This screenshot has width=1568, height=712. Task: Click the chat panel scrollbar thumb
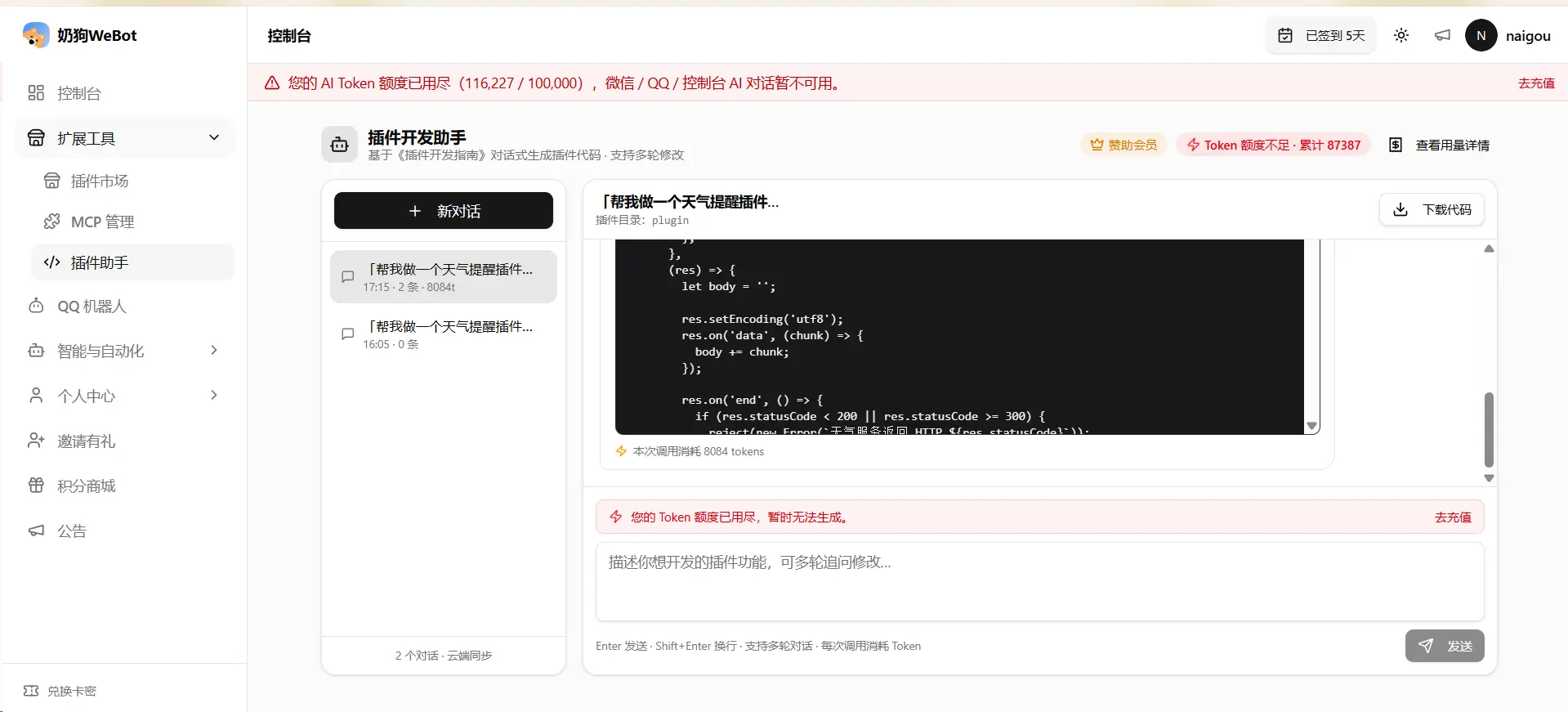click(1489, 429)
